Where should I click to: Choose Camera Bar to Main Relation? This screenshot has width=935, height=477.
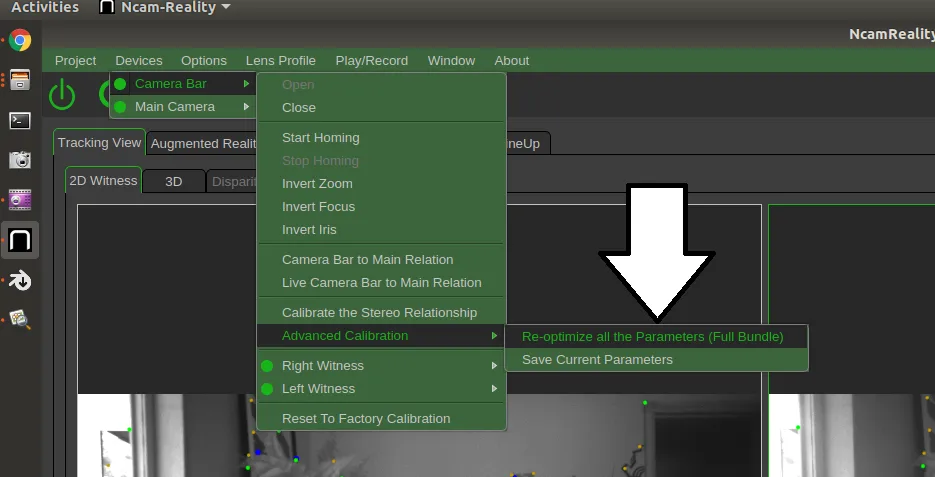(x=382, y=260)
